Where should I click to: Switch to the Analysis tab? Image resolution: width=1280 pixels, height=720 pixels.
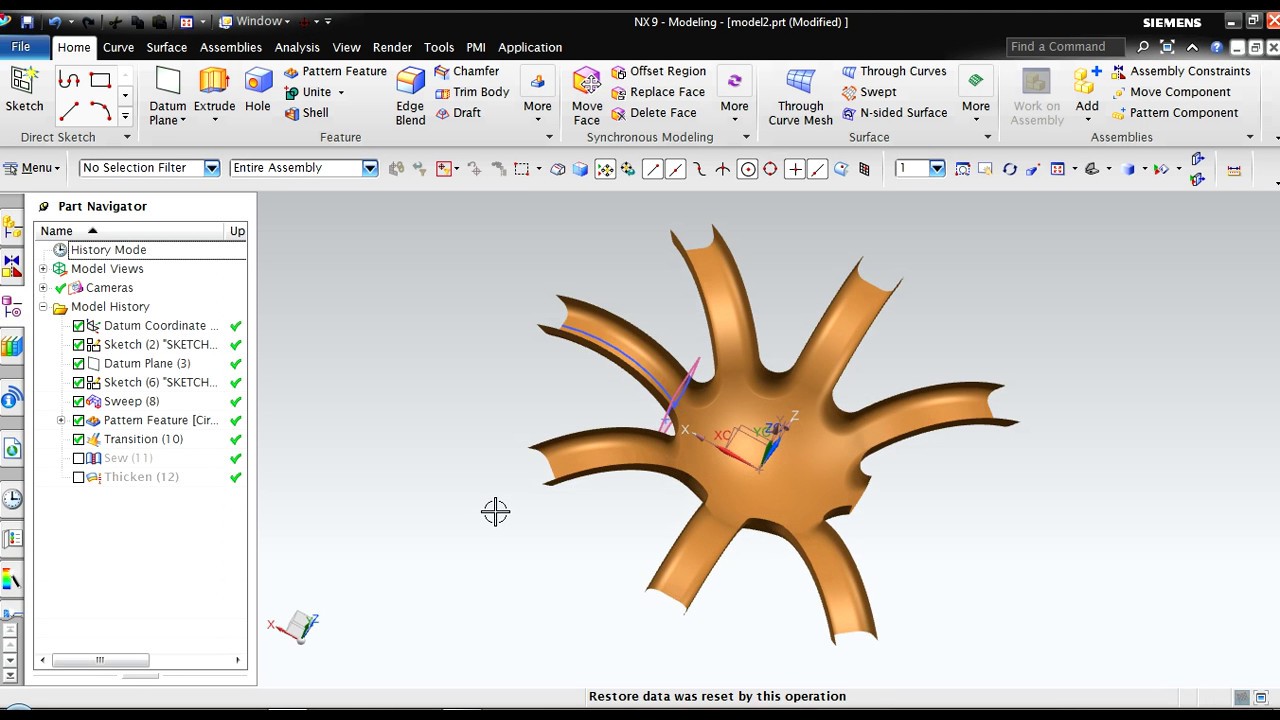tap(297, 47)
